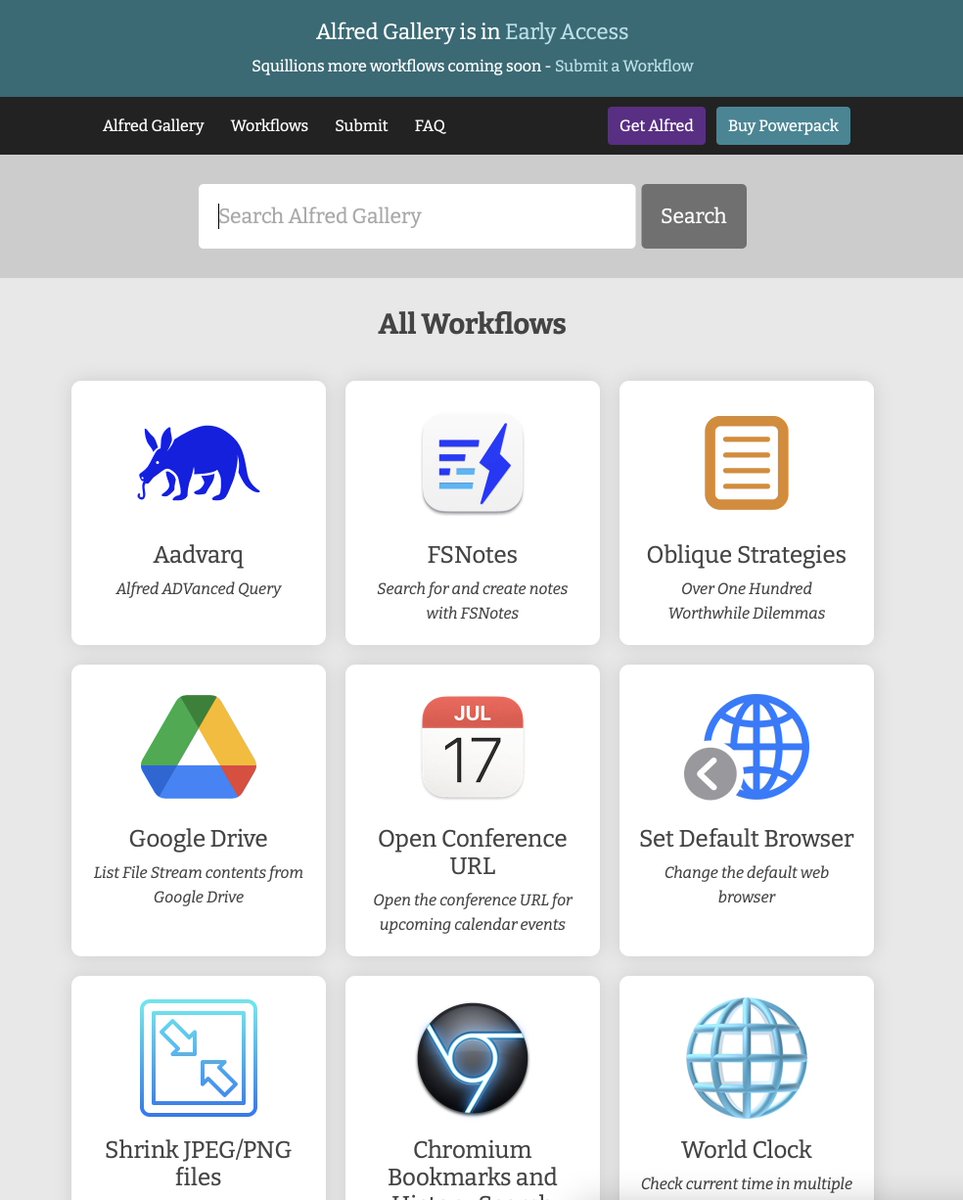
Task: Click the Search button
Action: click(694, 216)
